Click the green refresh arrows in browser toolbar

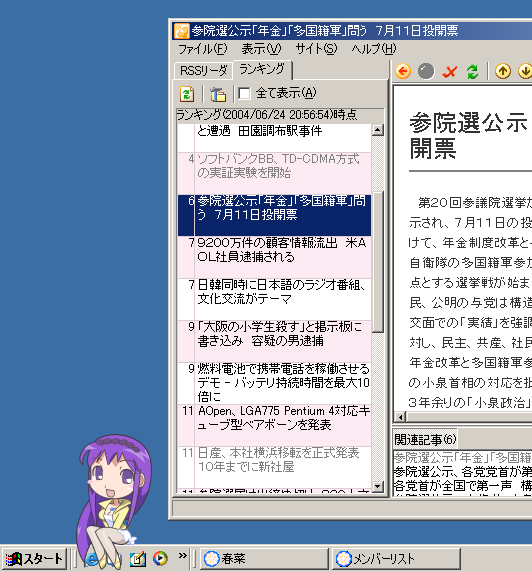473,72
